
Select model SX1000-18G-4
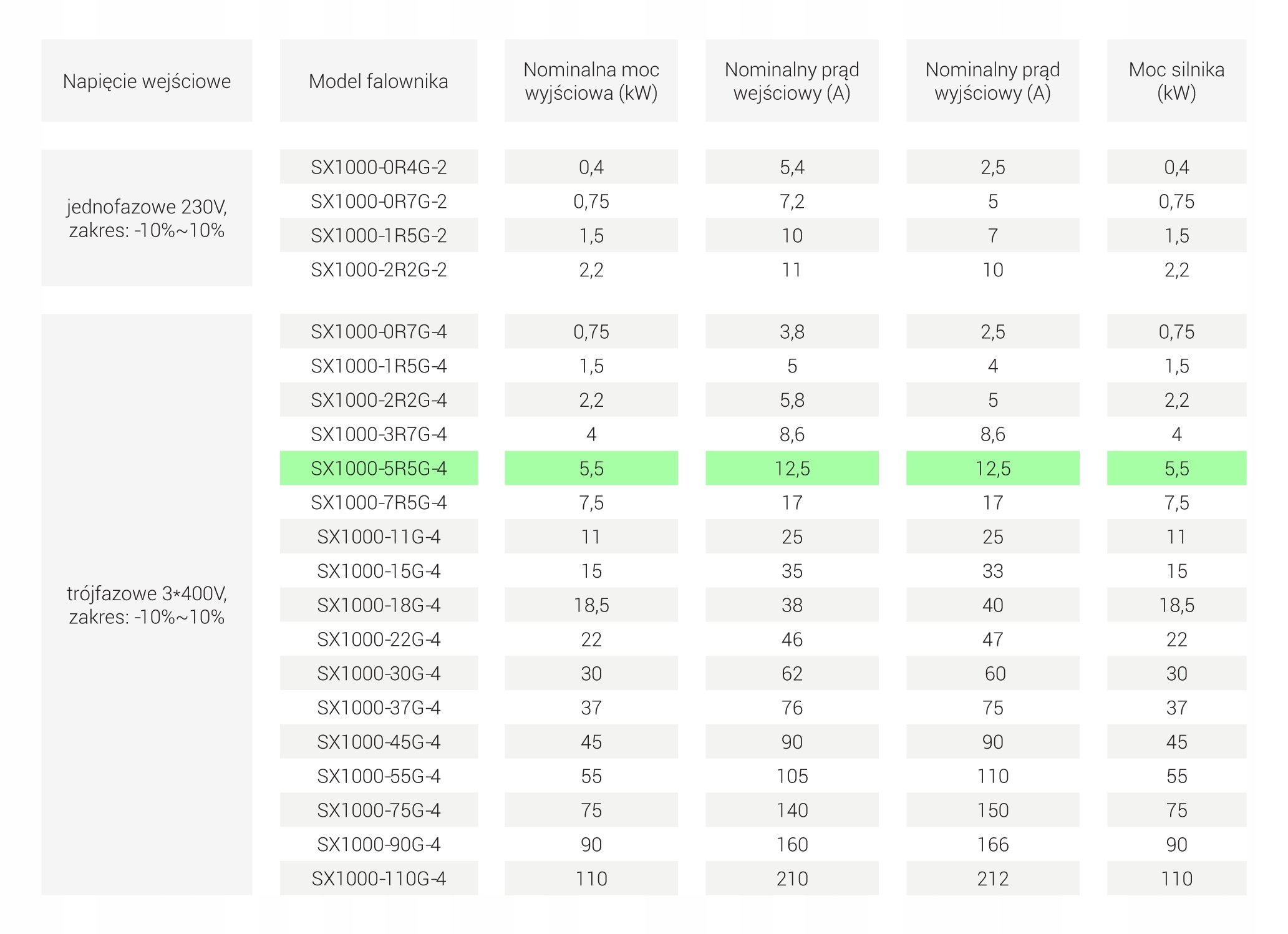click(x=379, y=605)
